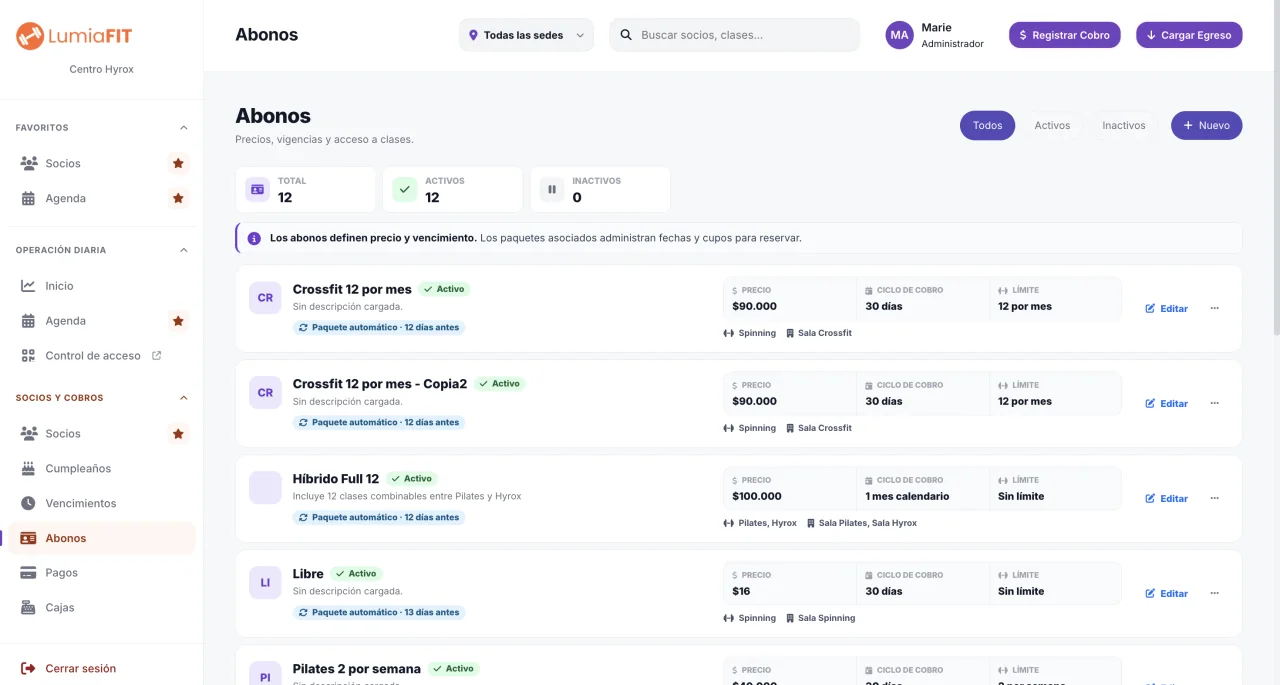Edit the Crossfit 12 por mes abono
Screen dimensions: 1280x685
(x=1167, y=308)
